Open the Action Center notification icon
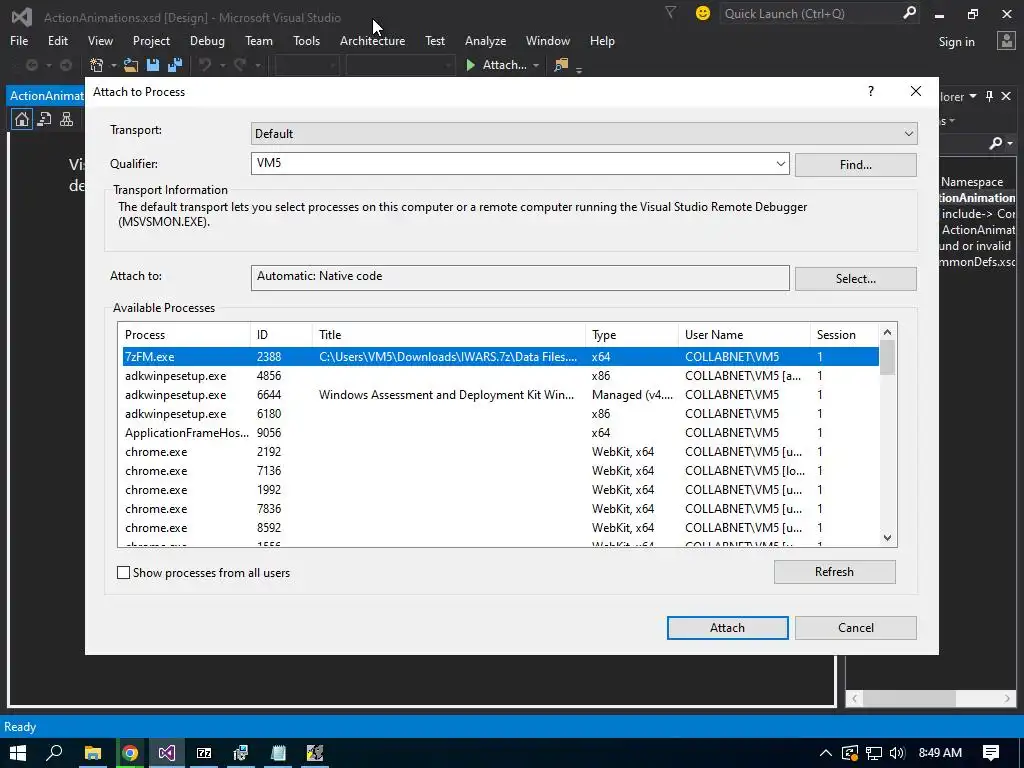Image resolution: width=1024 pixels, height=768 pixels. pyautogui.click(x=991, y=753)
